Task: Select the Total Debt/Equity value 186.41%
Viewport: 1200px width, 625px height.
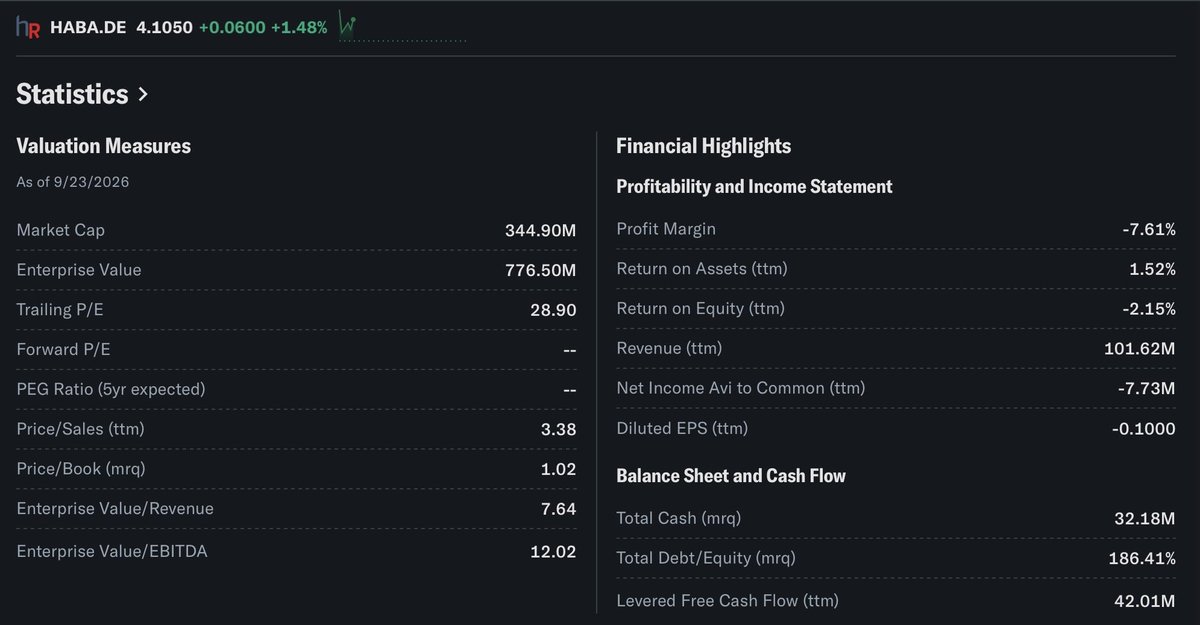Action: tap(1142, 559)
